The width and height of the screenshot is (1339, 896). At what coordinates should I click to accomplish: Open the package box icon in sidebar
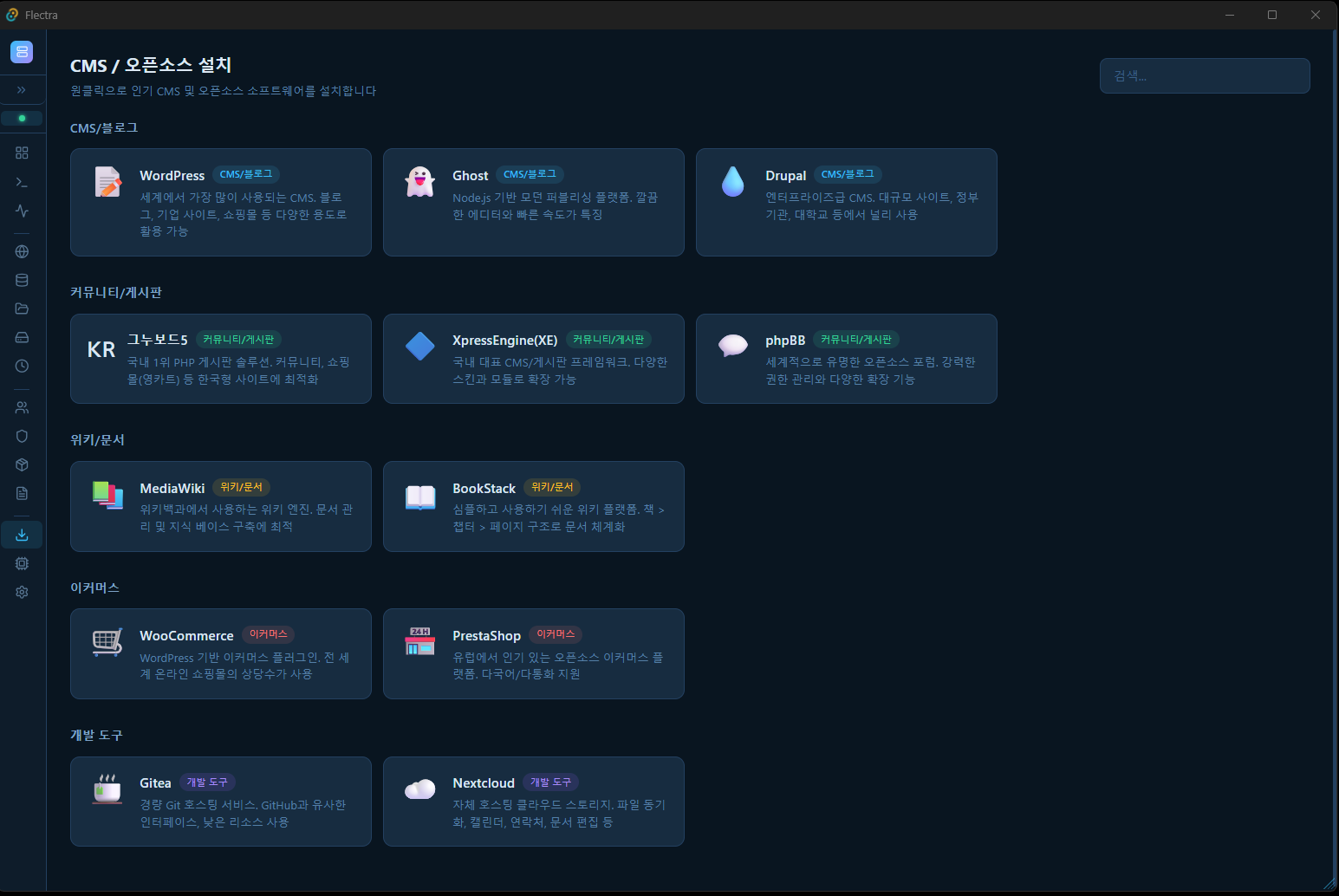[x=22, y=464]
